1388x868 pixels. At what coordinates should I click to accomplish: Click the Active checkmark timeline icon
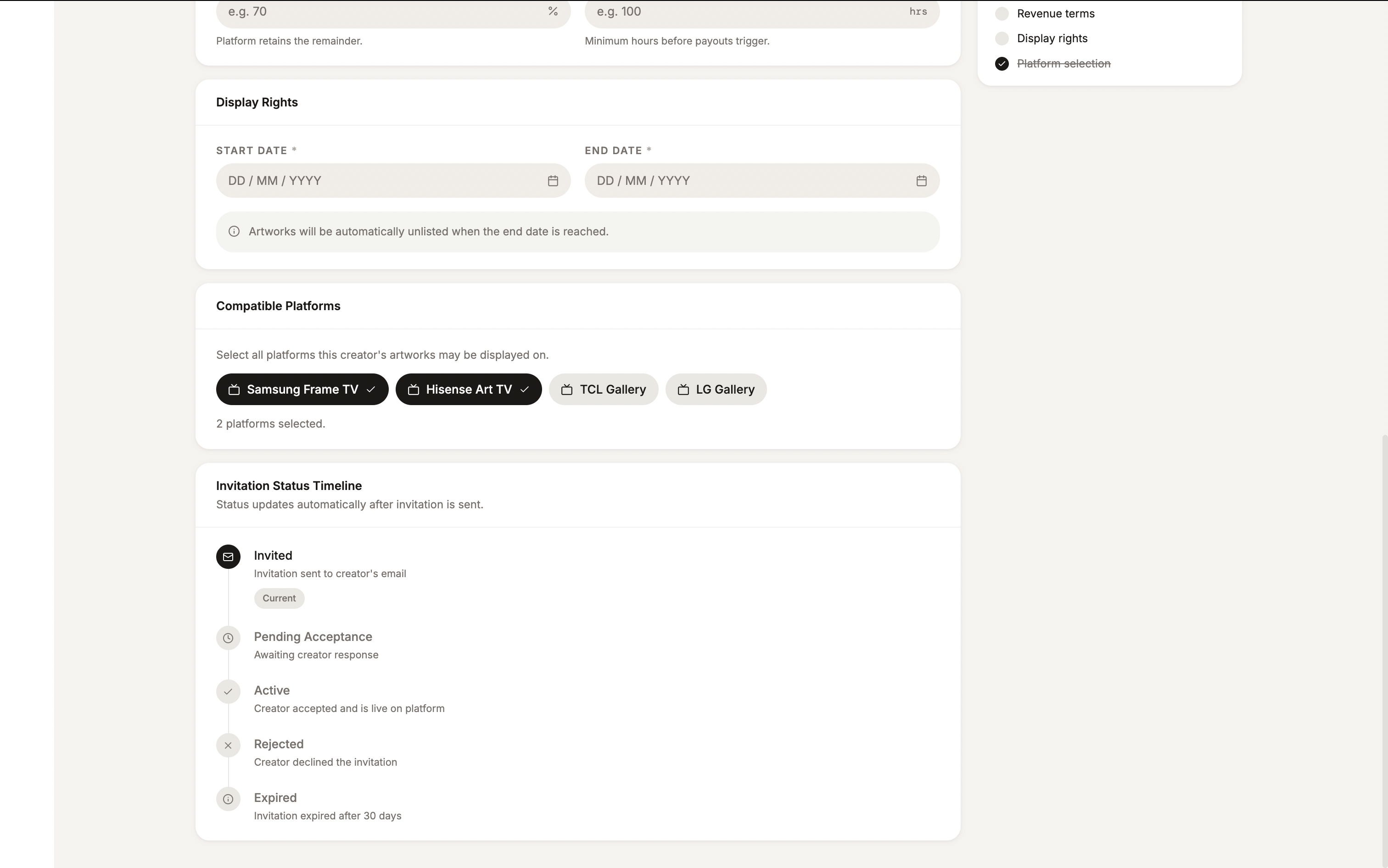pyautogui.click(x=228, y=691)
